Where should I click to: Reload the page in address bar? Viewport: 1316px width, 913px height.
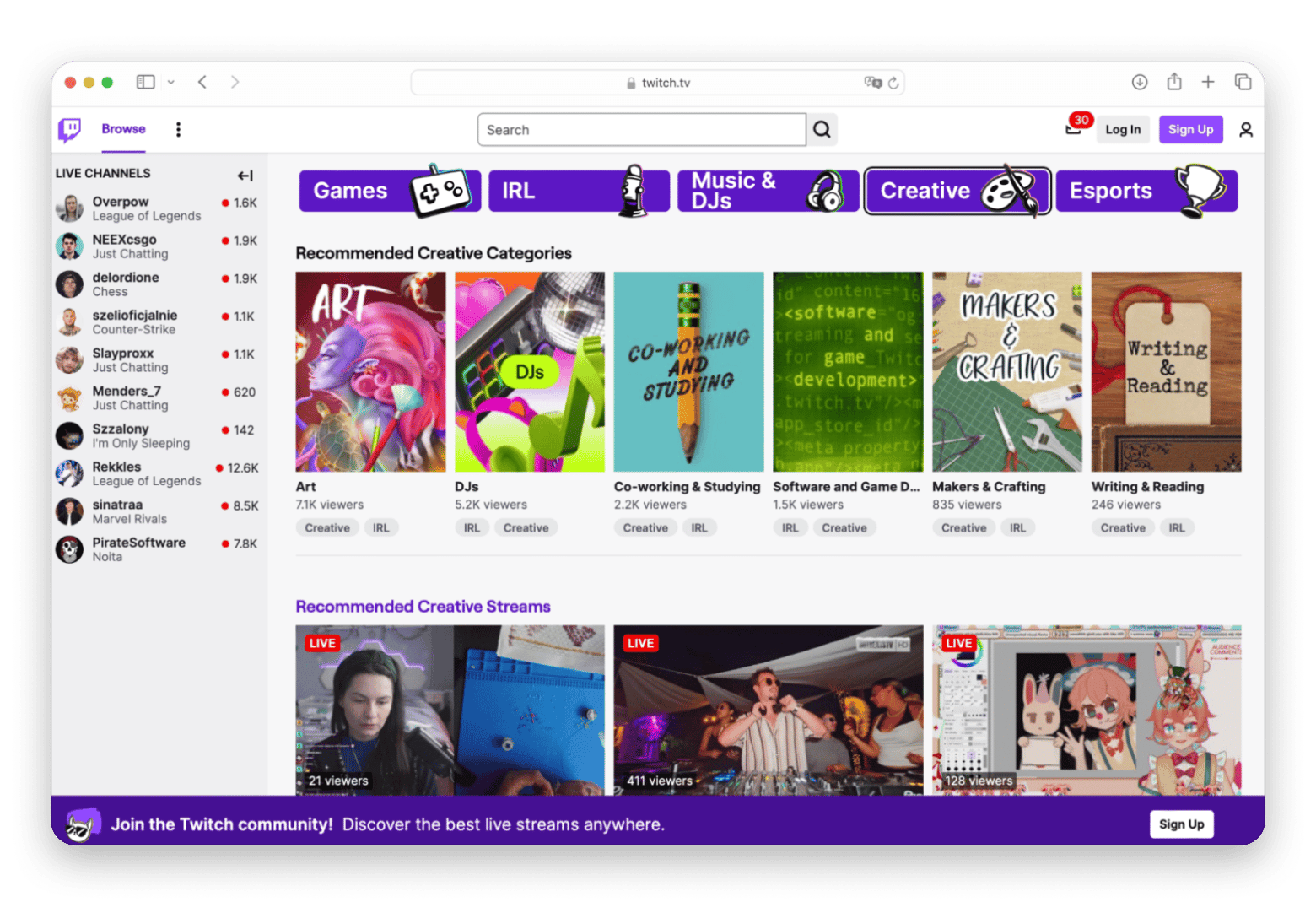[893, 83]
